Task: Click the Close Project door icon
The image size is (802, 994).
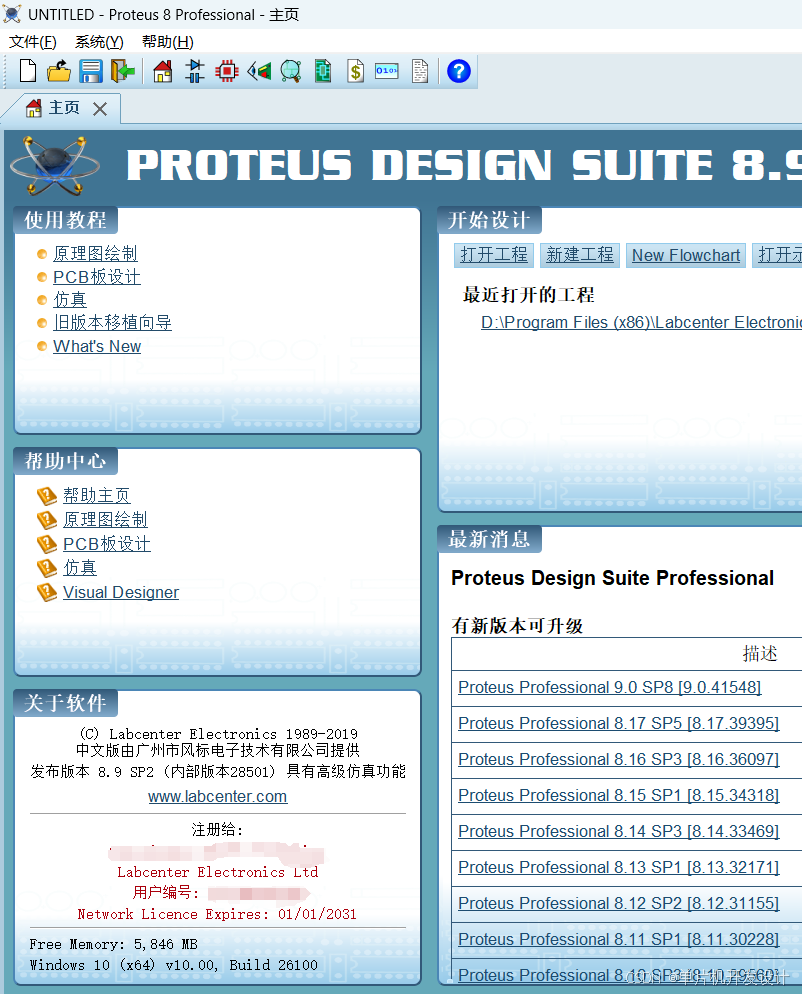Action: [123, 71]
